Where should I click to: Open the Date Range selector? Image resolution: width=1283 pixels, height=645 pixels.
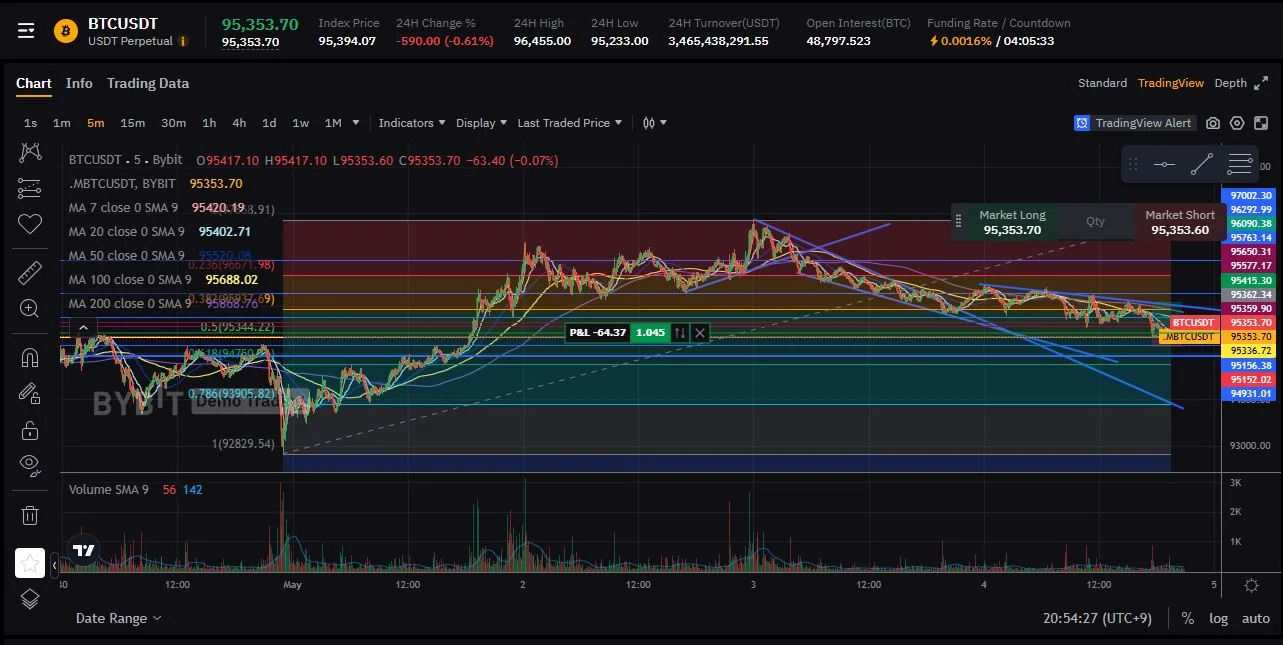119,618
